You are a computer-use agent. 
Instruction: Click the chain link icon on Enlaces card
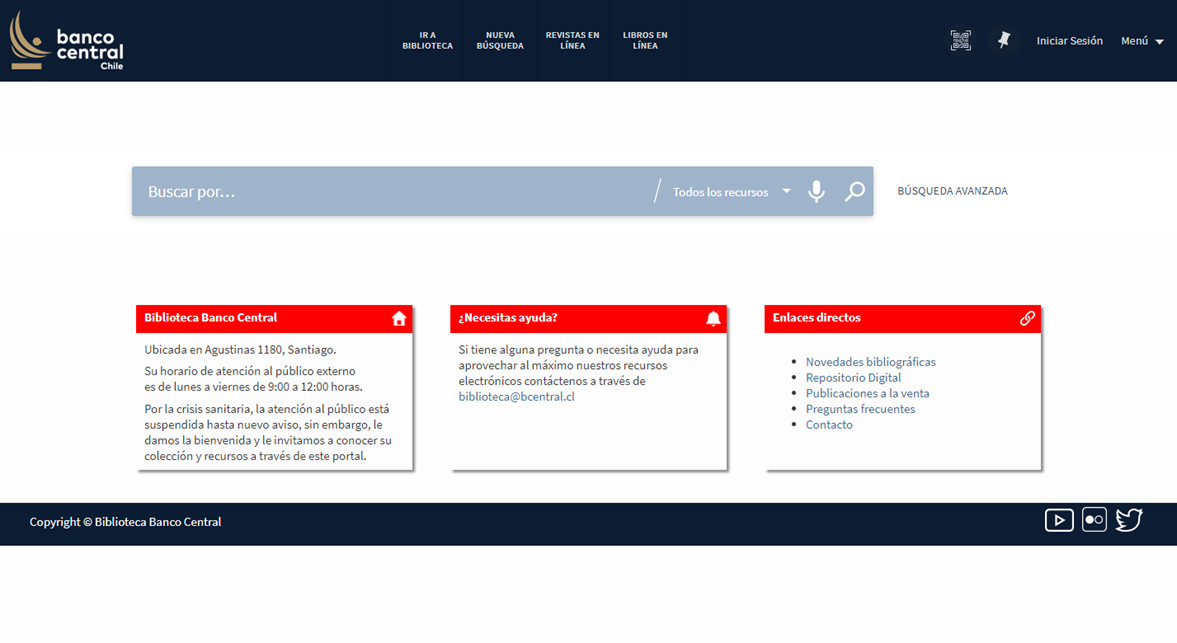1027,318
